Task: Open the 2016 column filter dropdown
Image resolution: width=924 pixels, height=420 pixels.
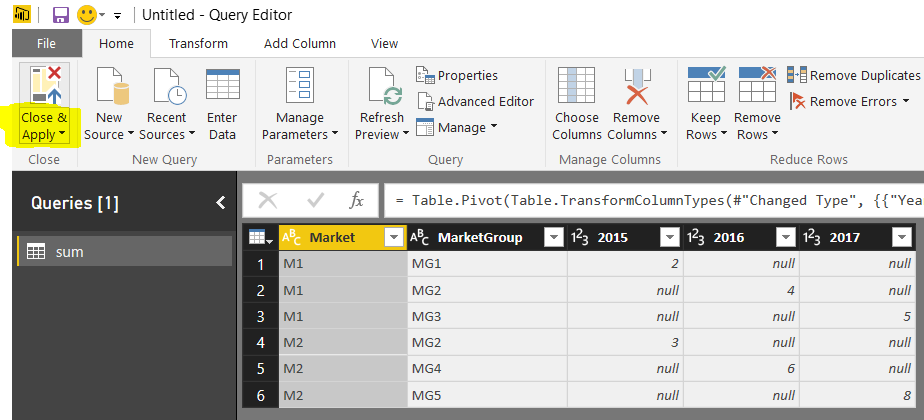Action: [786, 237]
